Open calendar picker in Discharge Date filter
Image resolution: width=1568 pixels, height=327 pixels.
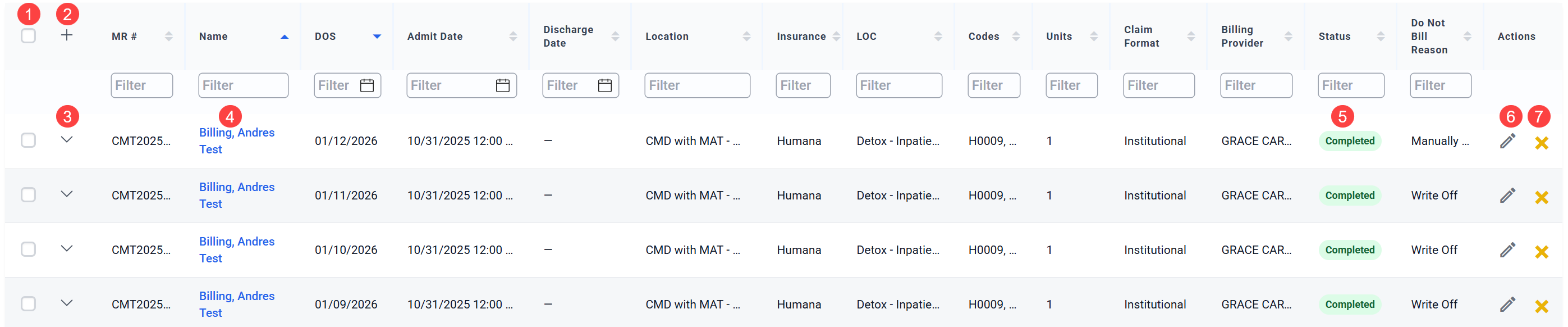605,85
